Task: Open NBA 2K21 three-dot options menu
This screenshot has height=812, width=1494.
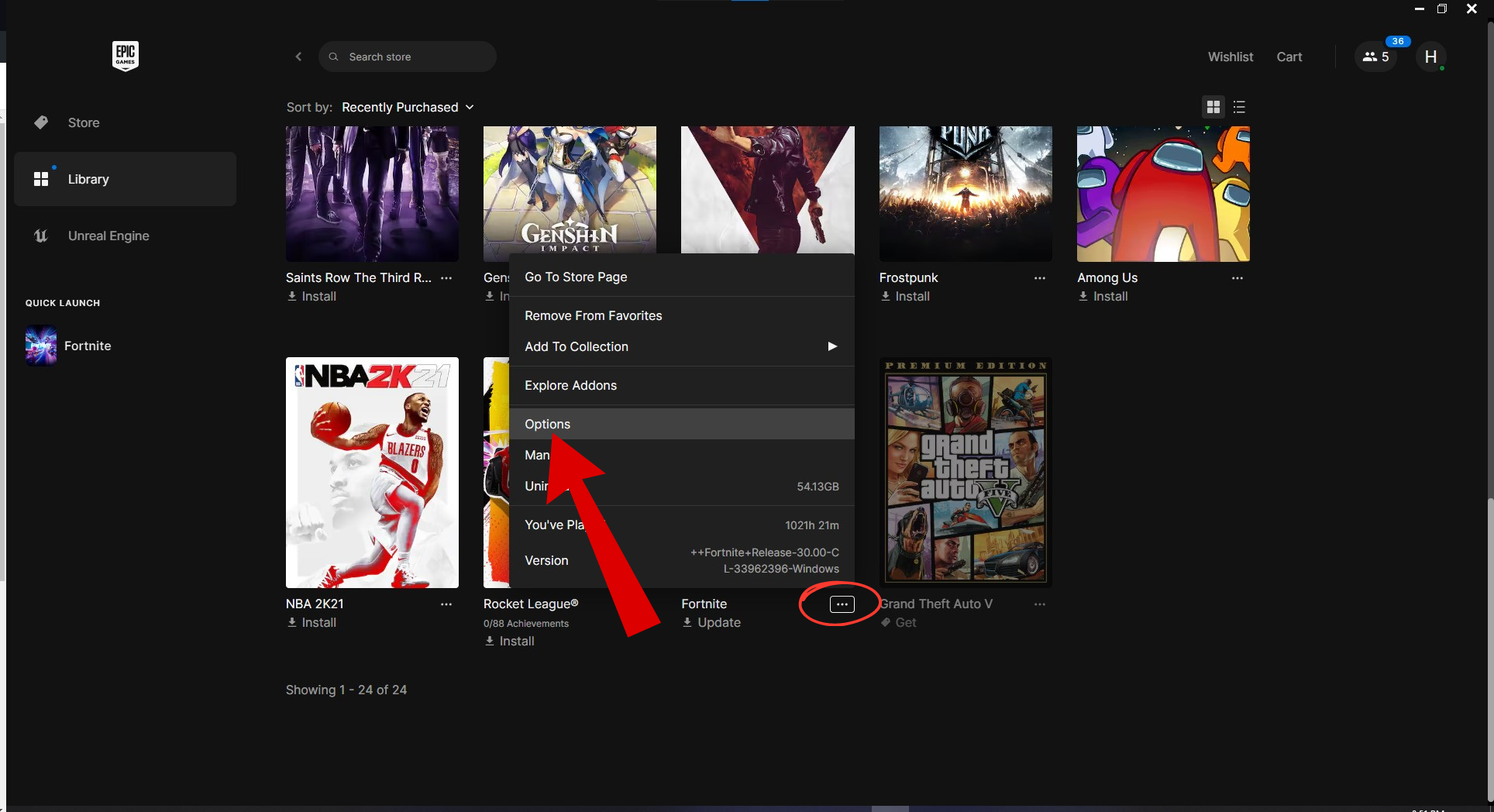Action: [446, 604]
